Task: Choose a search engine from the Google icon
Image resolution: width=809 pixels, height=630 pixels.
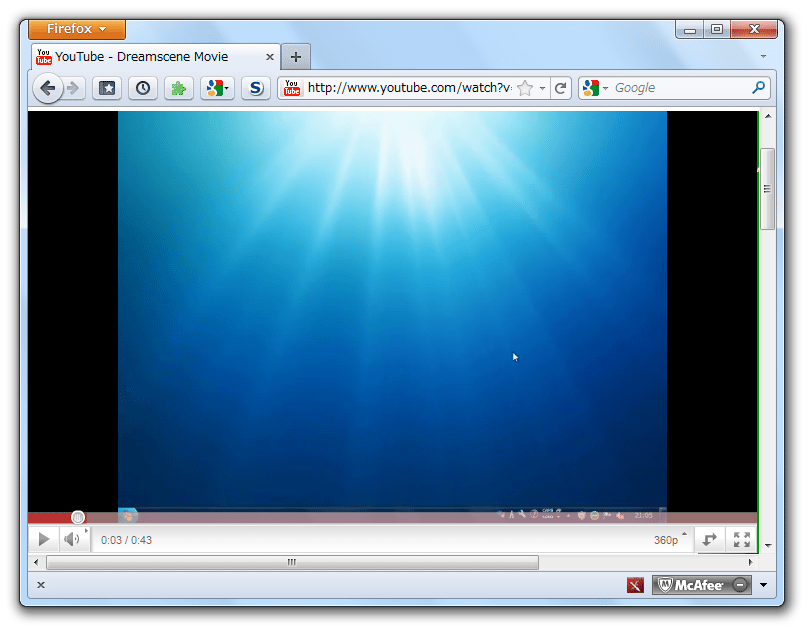Action: pyautogui.click(x=594, y=88)
